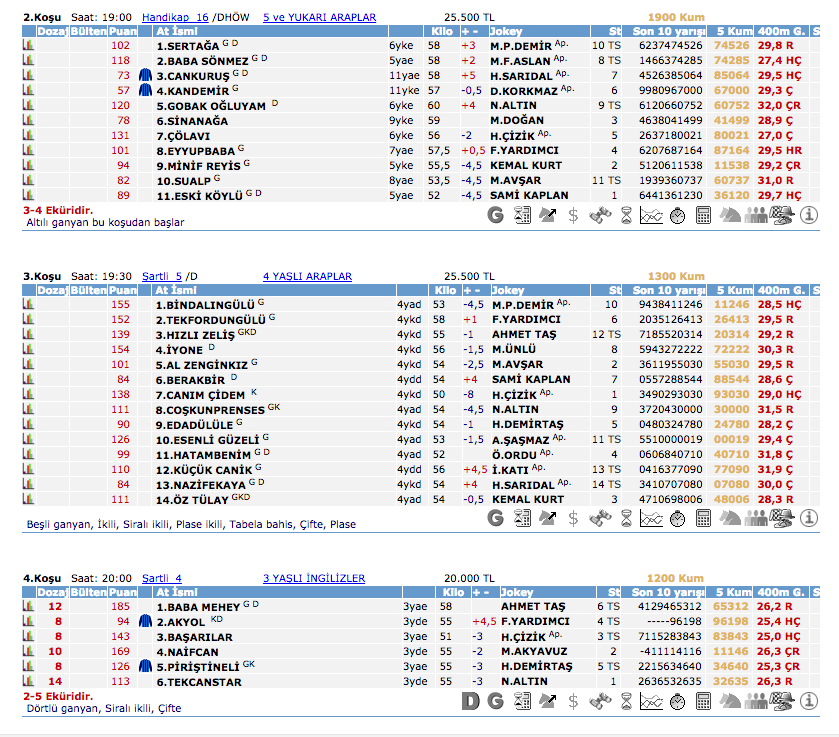Open the line graph icon under race 4
Screen dimensions: 839x737
[651, 701]
